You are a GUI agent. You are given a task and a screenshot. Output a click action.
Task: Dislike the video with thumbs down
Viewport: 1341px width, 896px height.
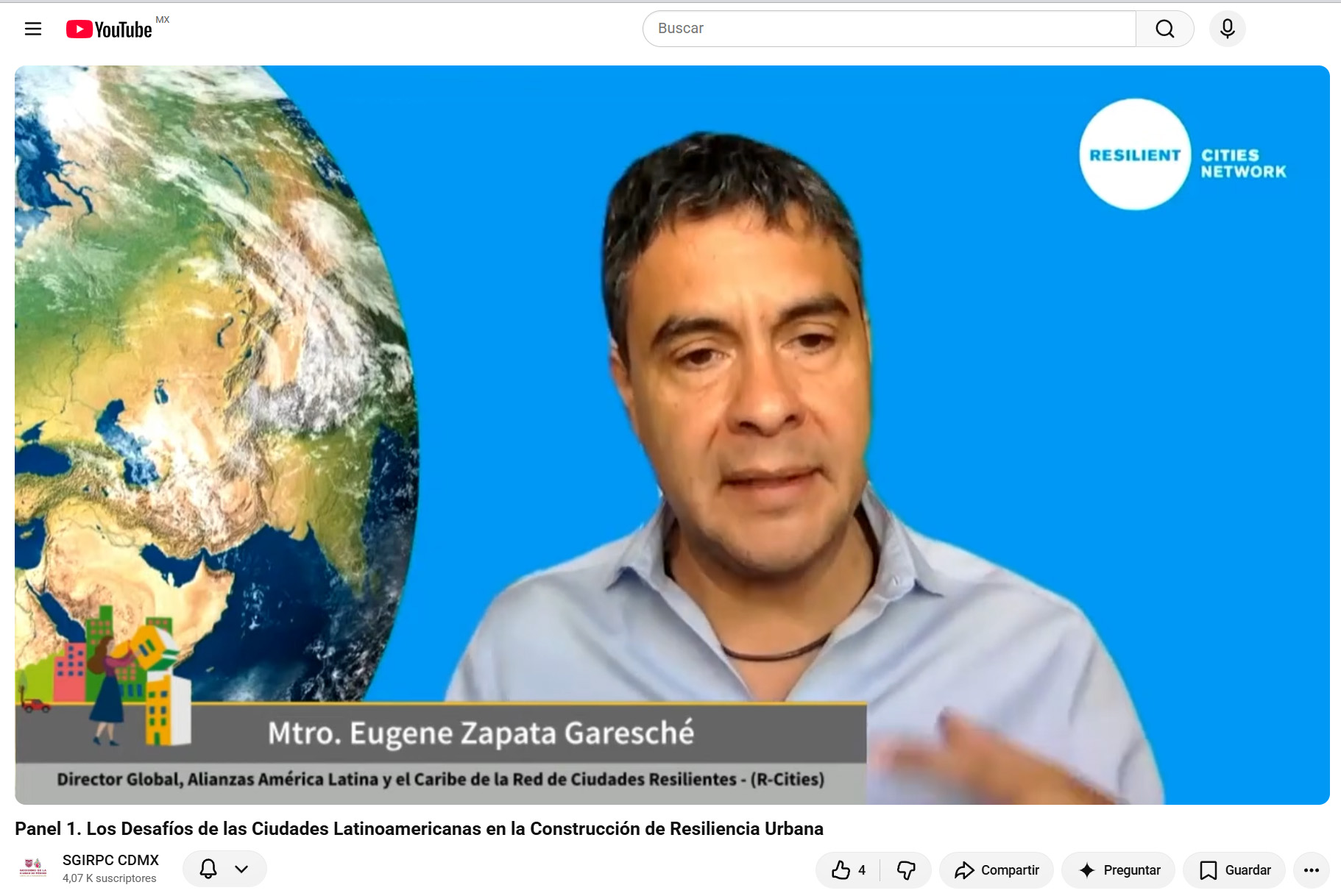tap(906, 870)
